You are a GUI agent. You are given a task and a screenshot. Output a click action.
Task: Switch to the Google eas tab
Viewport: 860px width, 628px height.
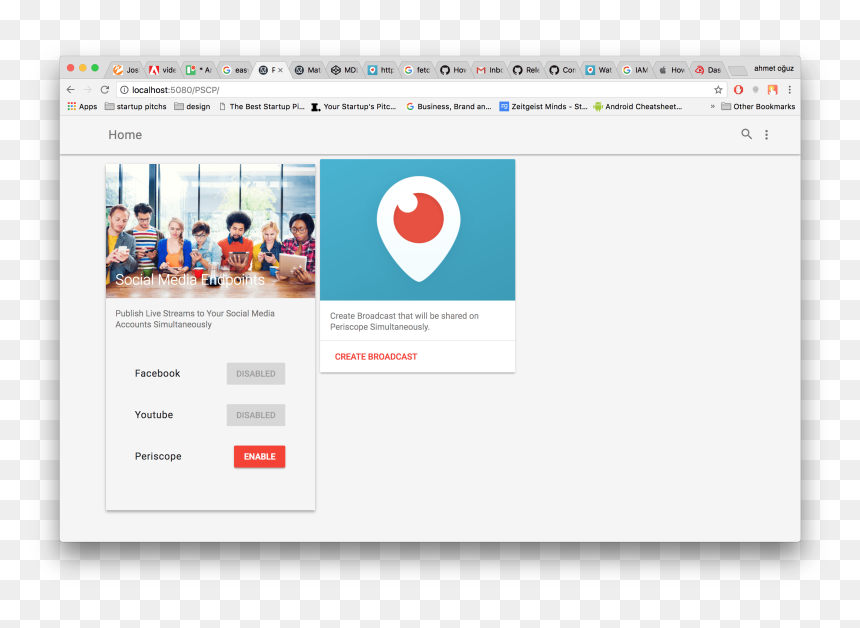point(235,70)
